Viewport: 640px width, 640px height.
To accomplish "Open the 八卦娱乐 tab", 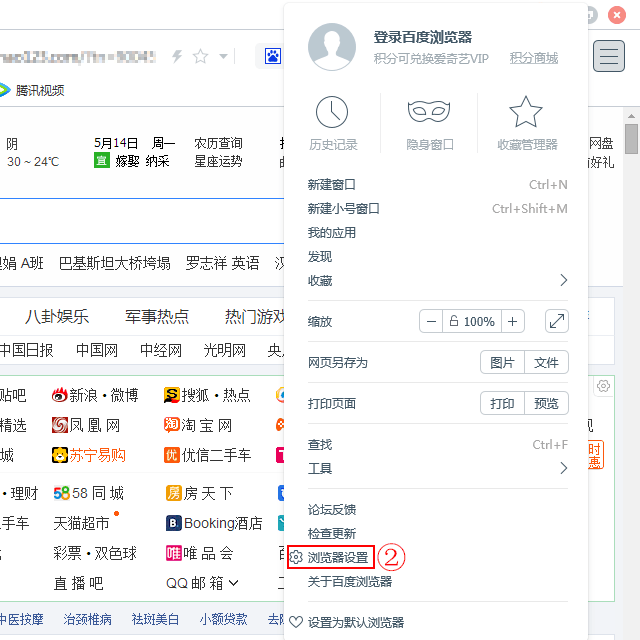I will click(57, 316).
